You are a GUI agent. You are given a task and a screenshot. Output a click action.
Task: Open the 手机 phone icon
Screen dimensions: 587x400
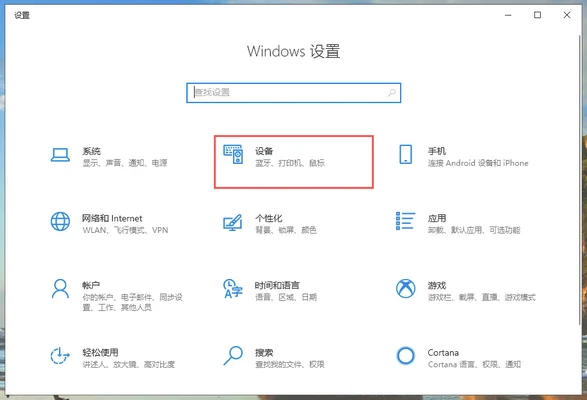[406, 154]
